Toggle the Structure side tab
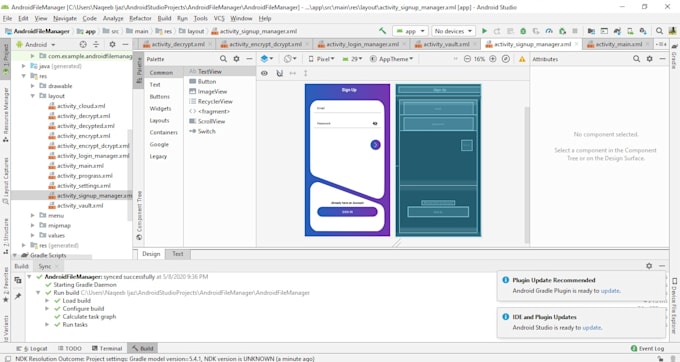The height and width of the screenshot is (362, 680). 6,236
